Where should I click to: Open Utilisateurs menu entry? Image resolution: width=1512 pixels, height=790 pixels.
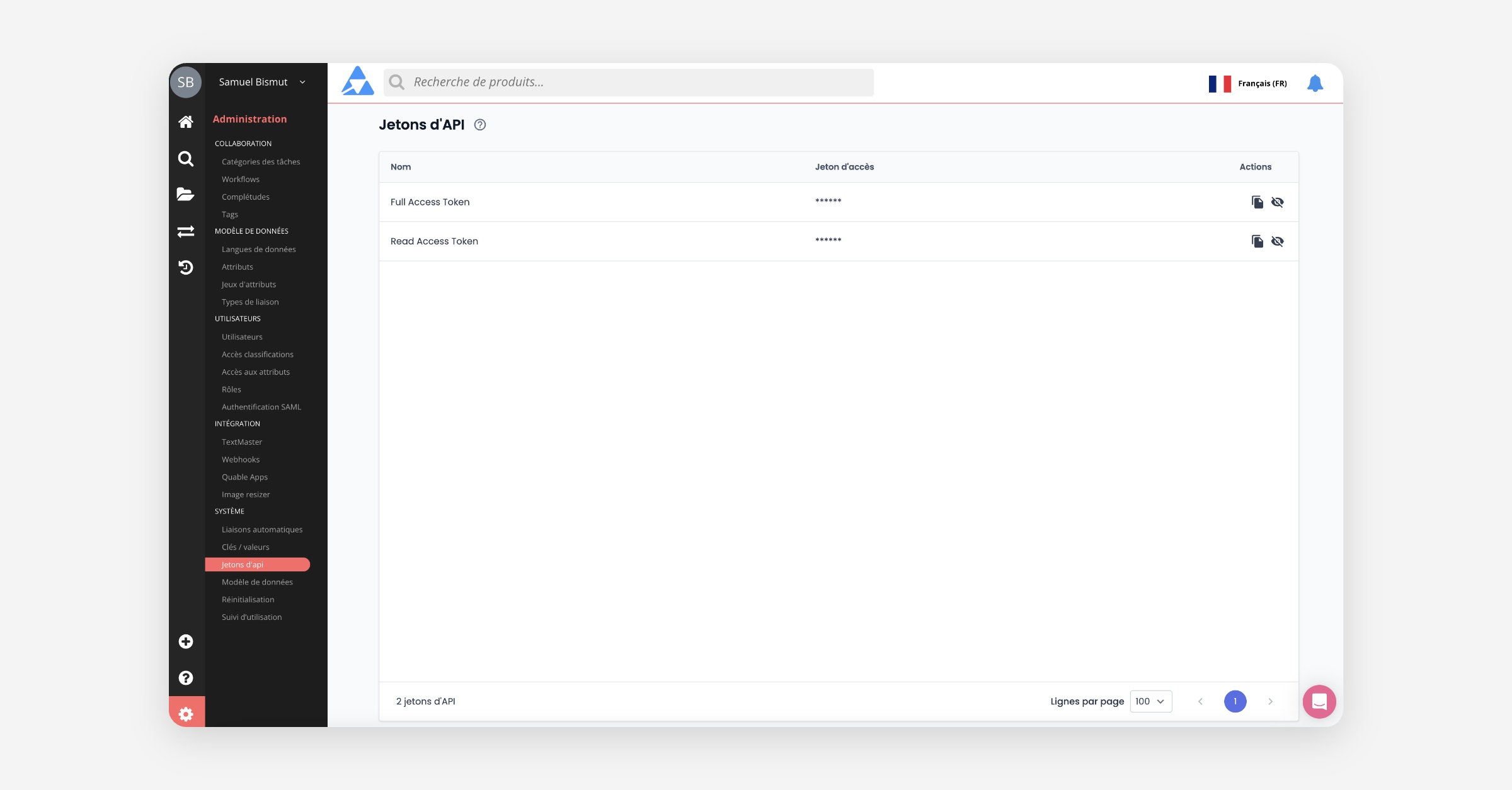[242, 336]
